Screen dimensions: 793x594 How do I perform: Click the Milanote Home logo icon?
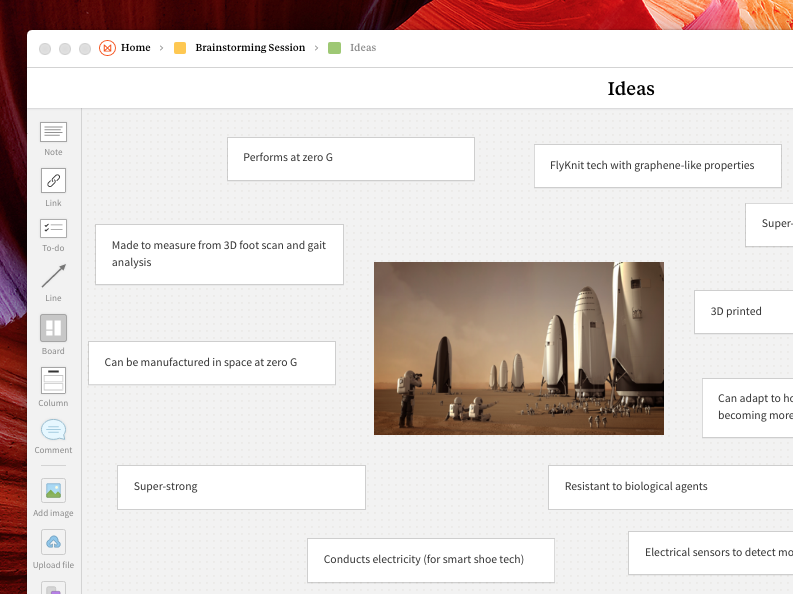tap(107, 48)
